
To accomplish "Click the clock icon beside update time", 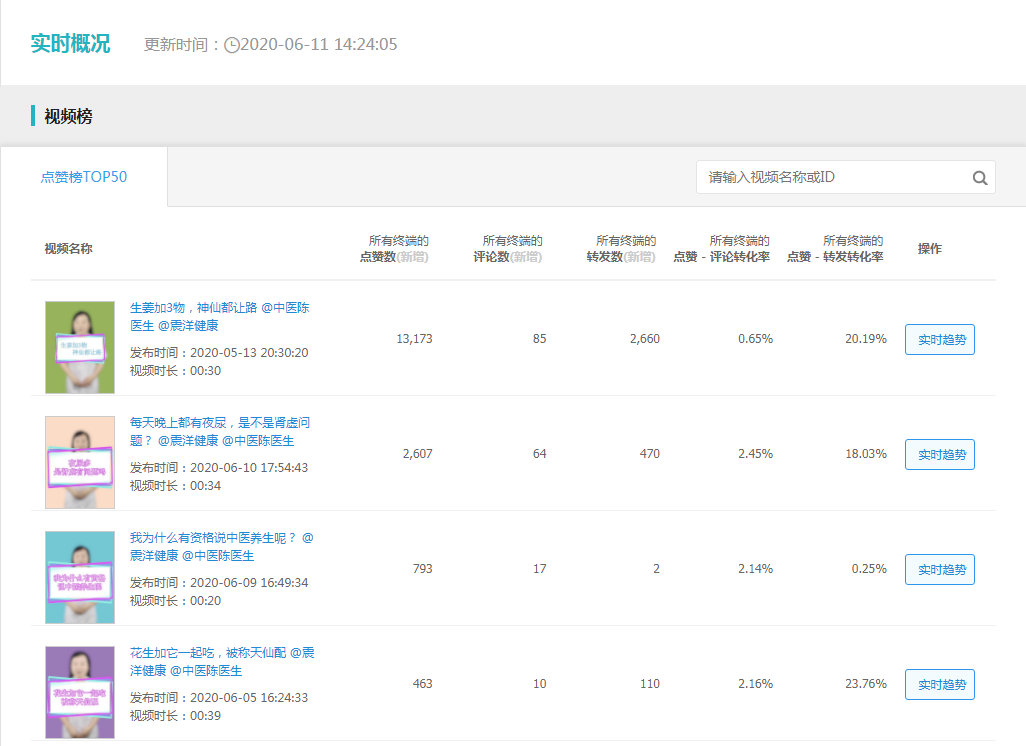I will 232,45.
